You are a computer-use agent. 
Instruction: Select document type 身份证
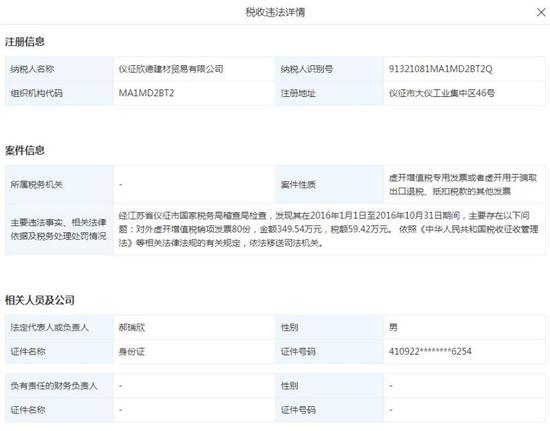(132, 351)
